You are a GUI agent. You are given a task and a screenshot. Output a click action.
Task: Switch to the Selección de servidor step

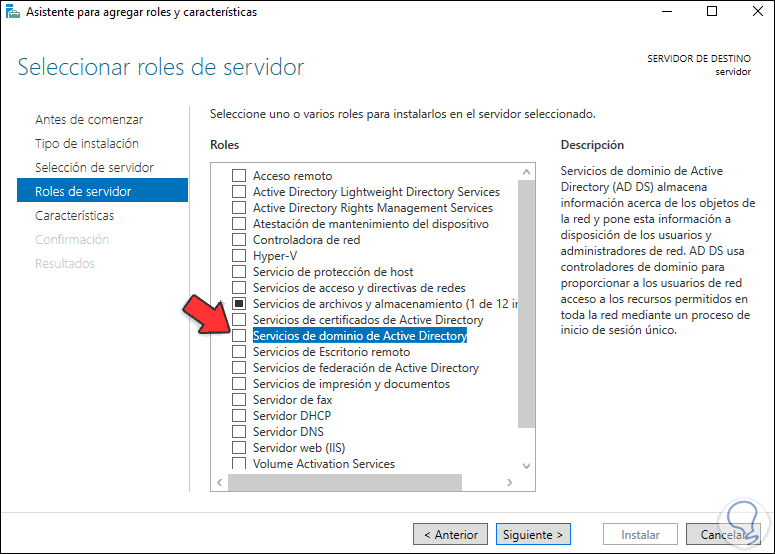click(x=94, y=167)
